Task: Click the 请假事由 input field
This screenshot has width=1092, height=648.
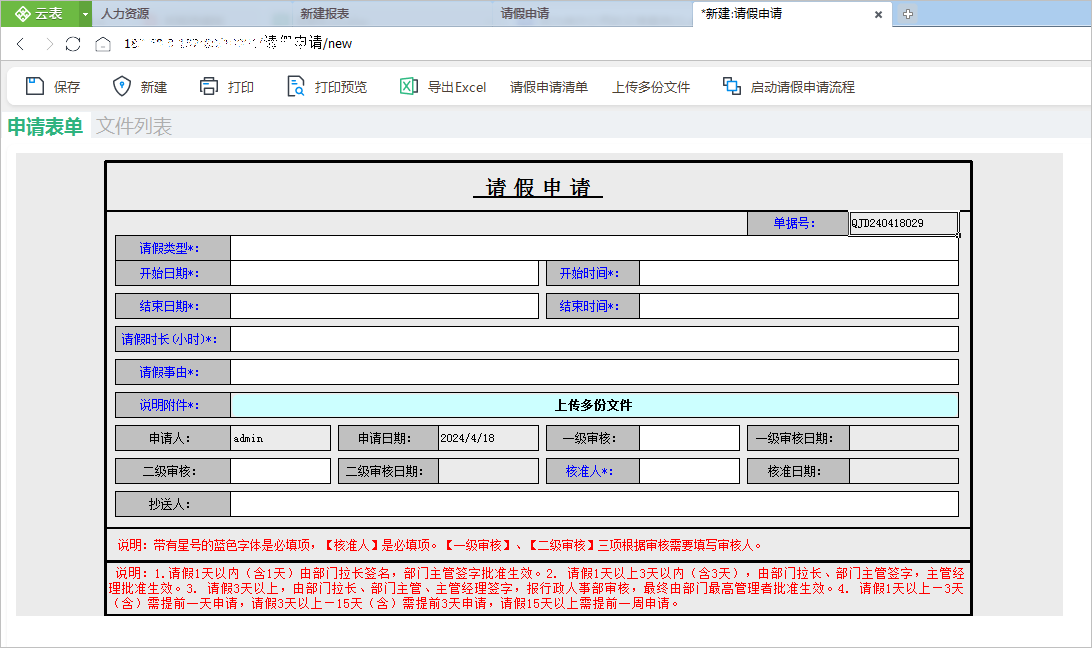Action: pyautogui.click(x=594, y=372)
